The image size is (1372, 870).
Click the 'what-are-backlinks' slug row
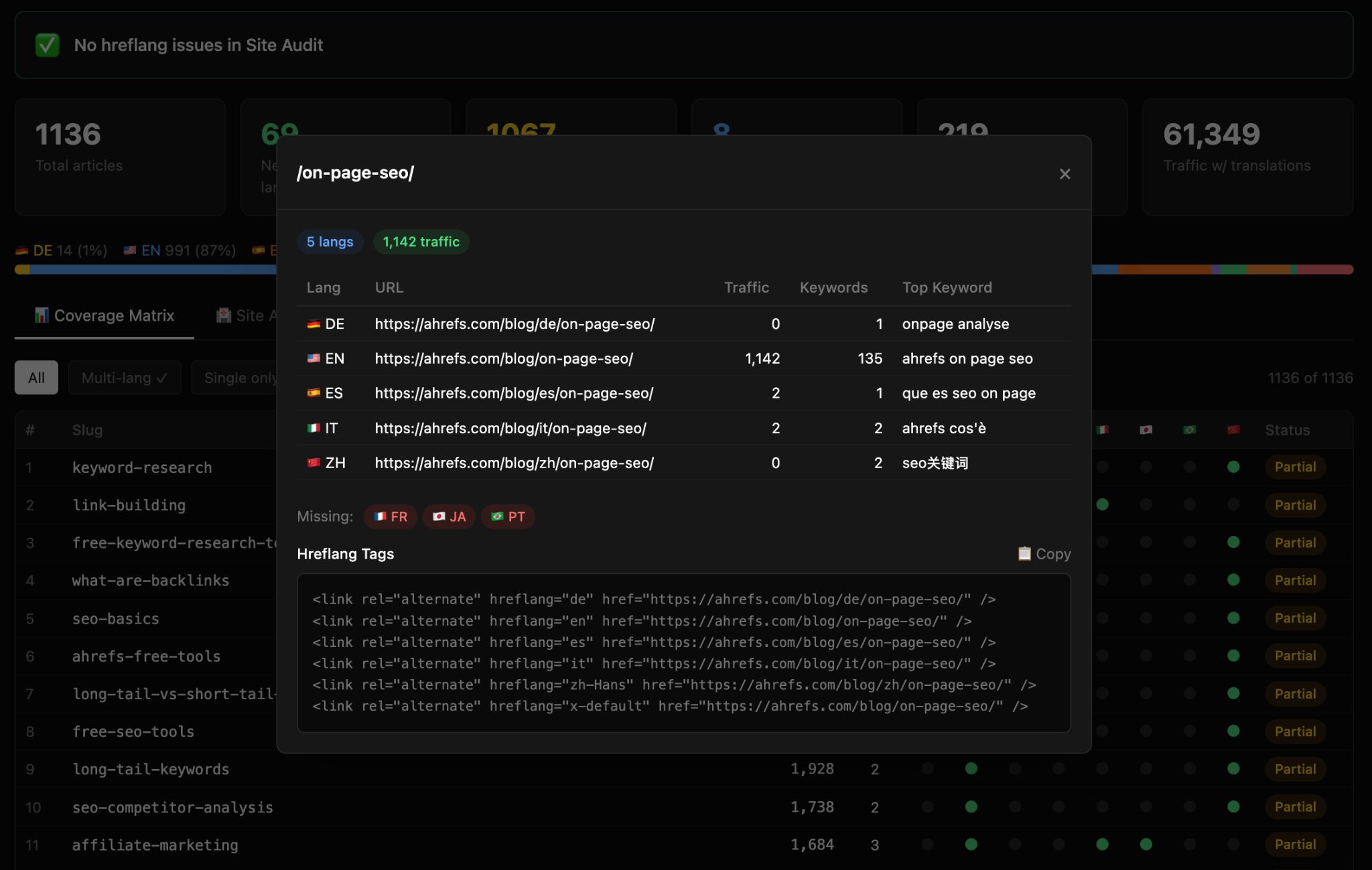pos(151,581)
